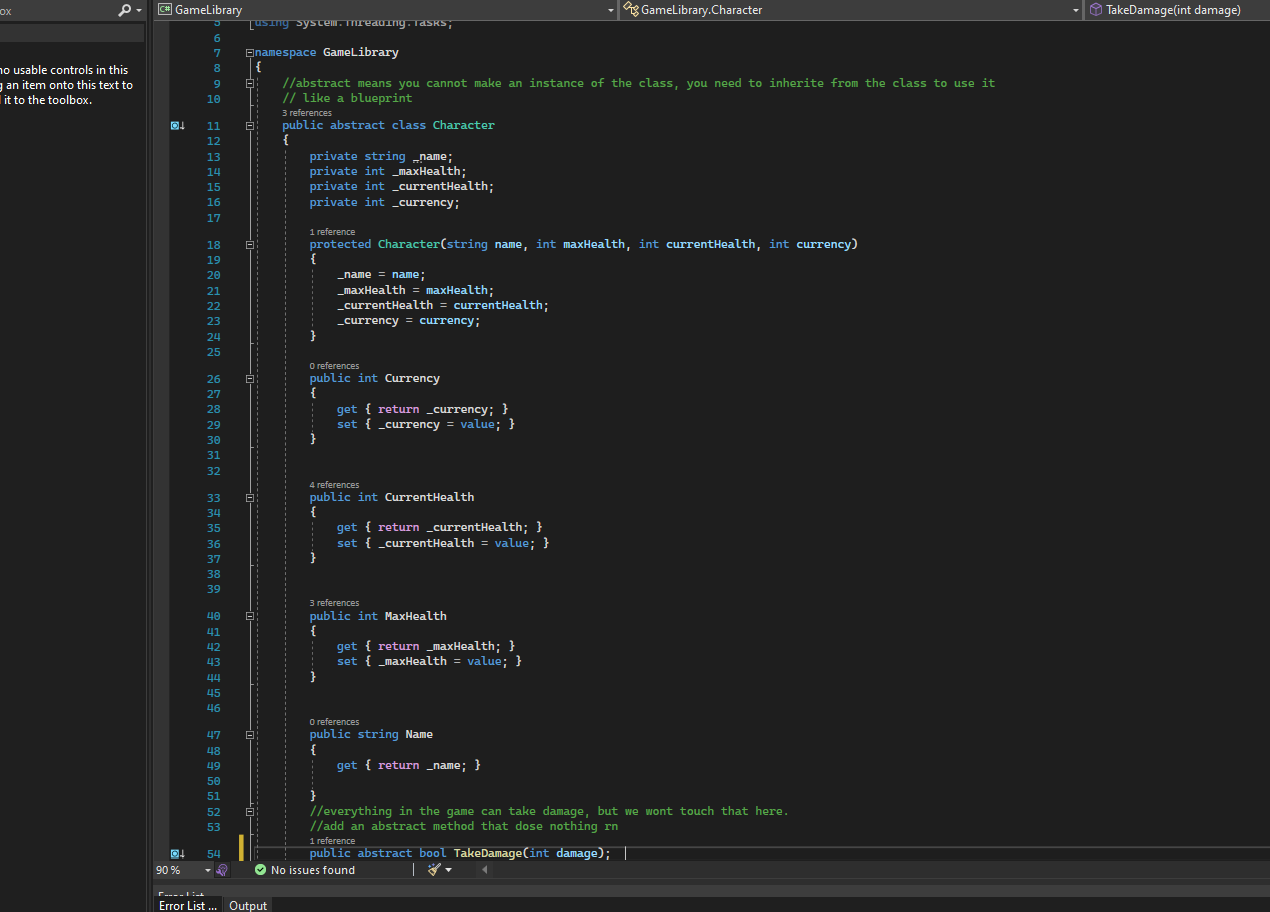The height and width of the screenshot is (912, 1270).
Task: Open the 90 % zoom level dropdown
Action: (x=208, y=870)
